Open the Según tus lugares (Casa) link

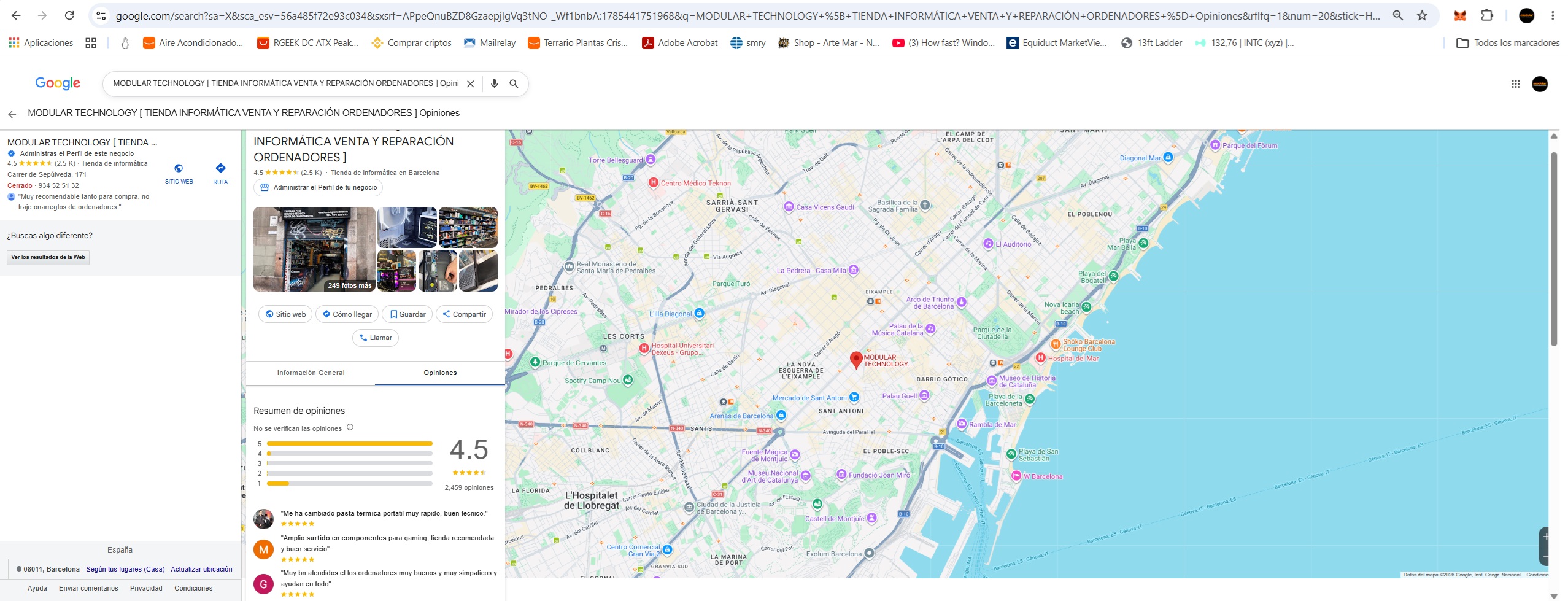[125, 569]
